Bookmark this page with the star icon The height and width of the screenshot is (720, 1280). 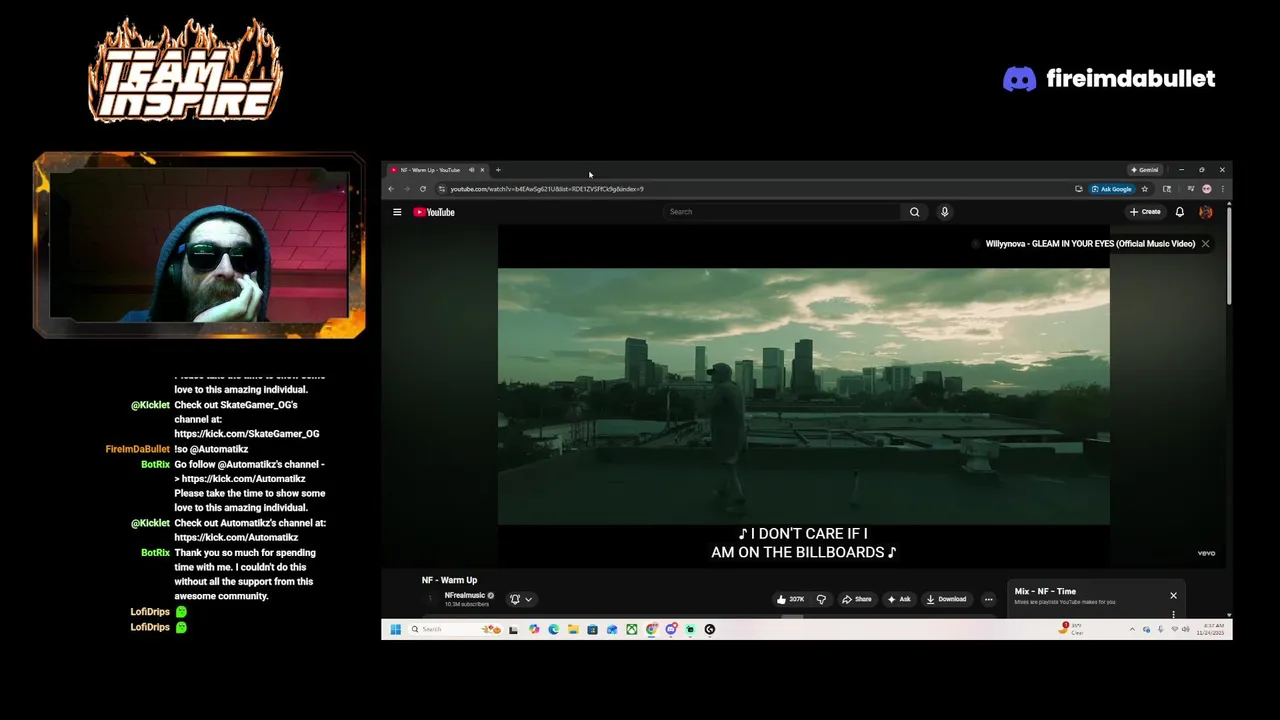point(1145,189)
